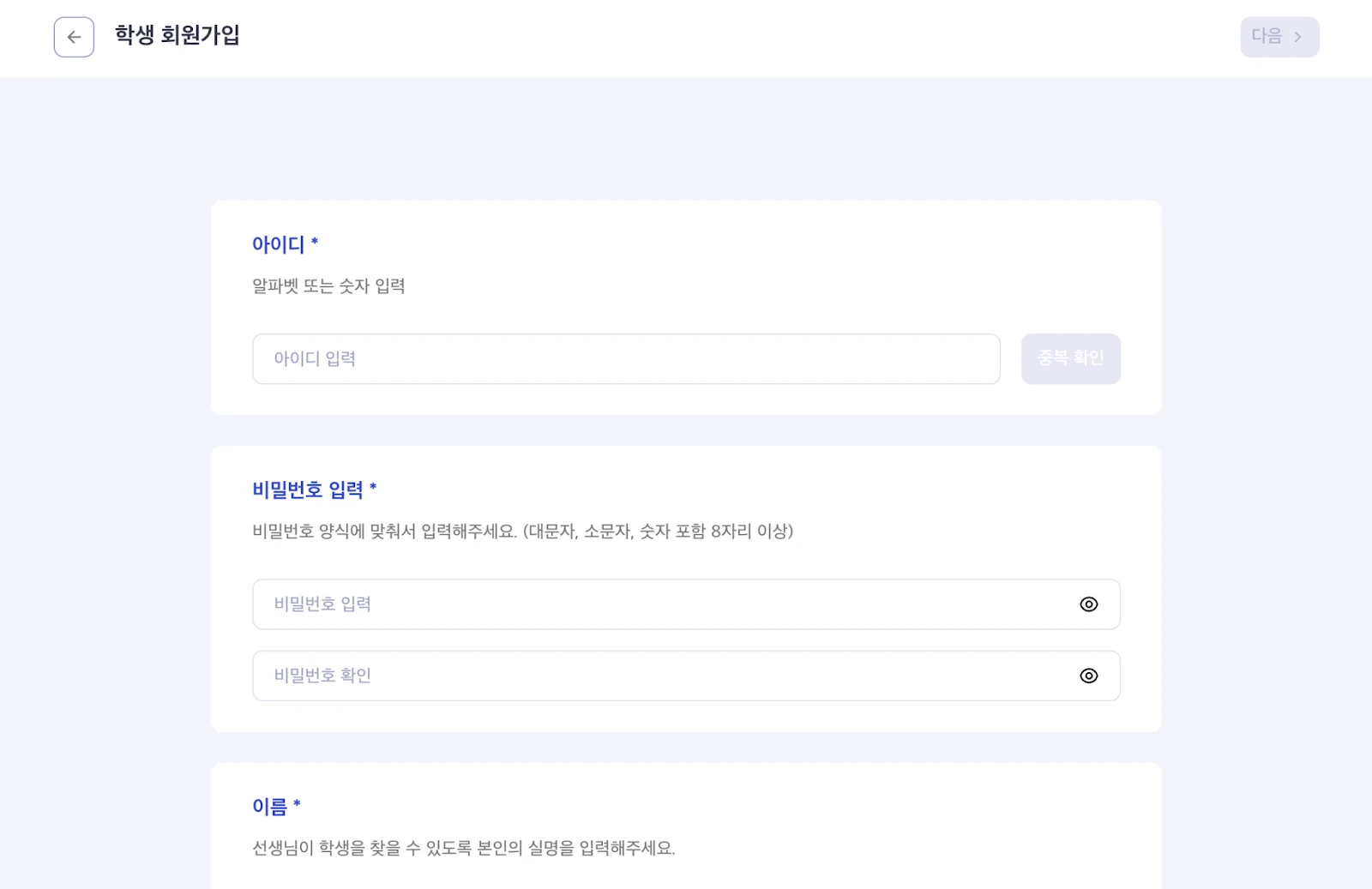Click the required asterisk beside 비밀번호 입력

[373, 488]
